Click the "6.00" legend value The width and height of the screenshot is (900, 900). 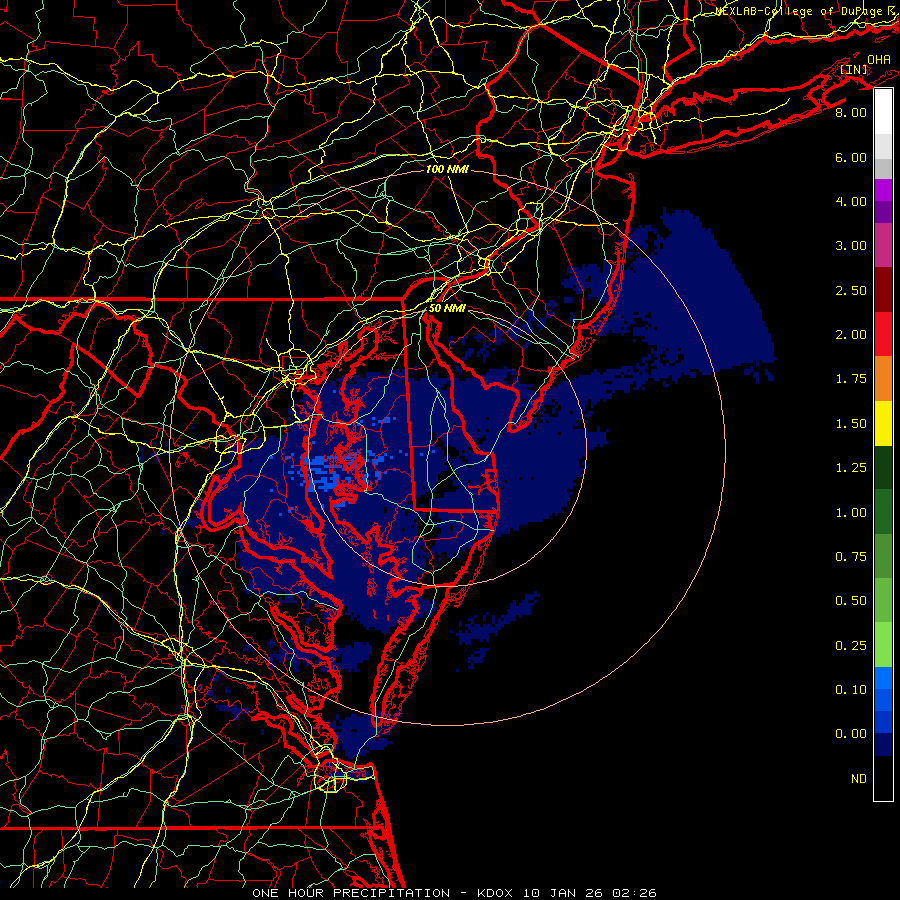click(x=851, y=157)
